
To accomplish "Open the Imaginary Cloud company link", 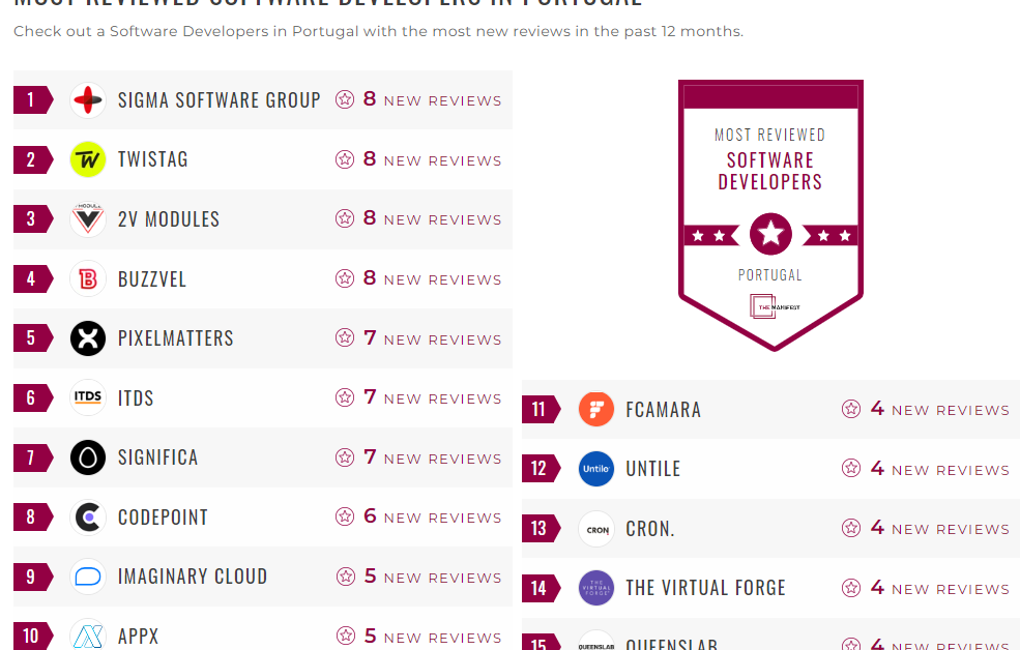I will pos(192,576).
